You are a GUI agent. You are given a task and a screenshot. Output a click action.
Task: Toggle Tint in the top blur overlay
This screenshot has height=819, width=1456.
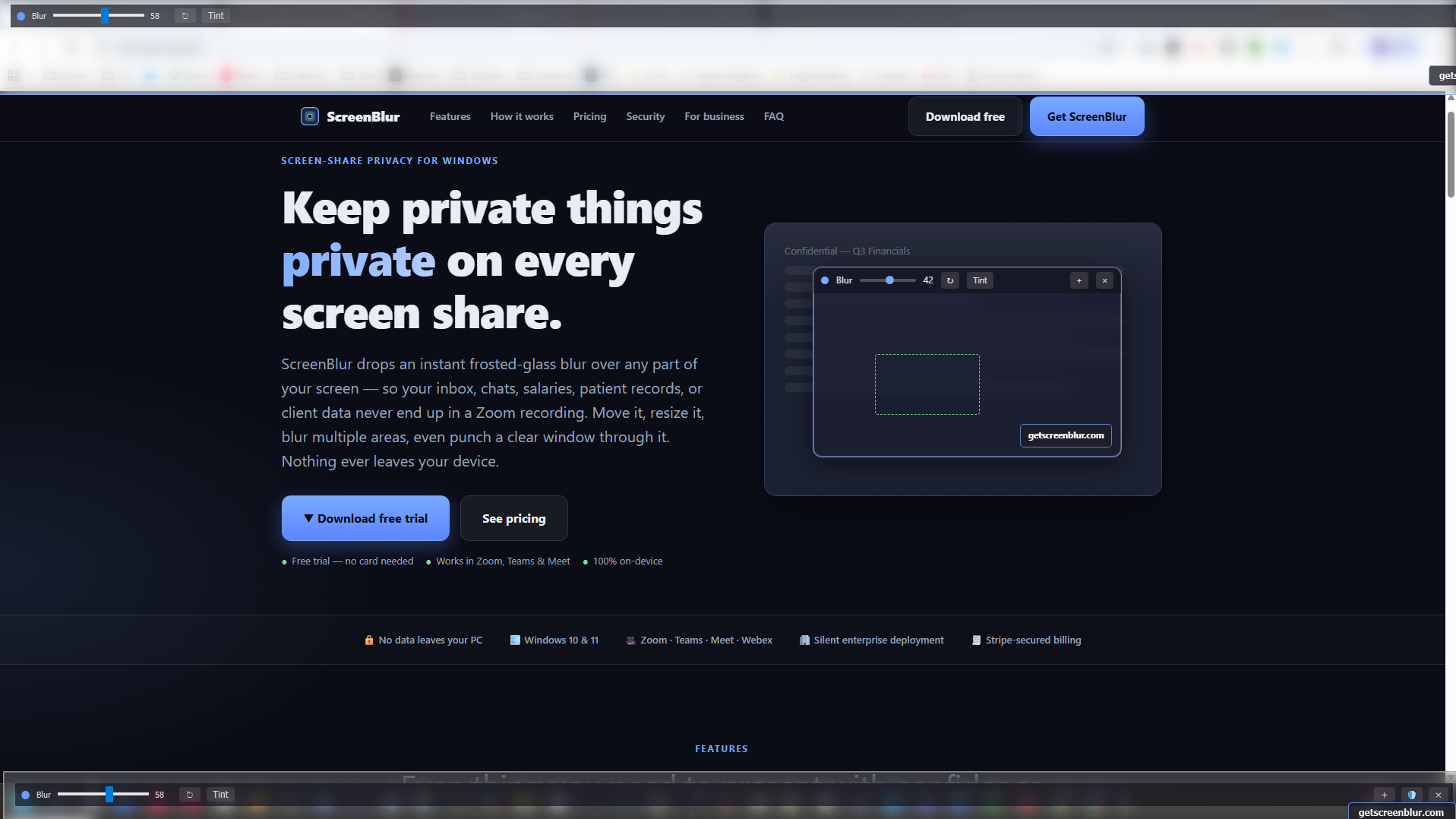pos(216,16)
